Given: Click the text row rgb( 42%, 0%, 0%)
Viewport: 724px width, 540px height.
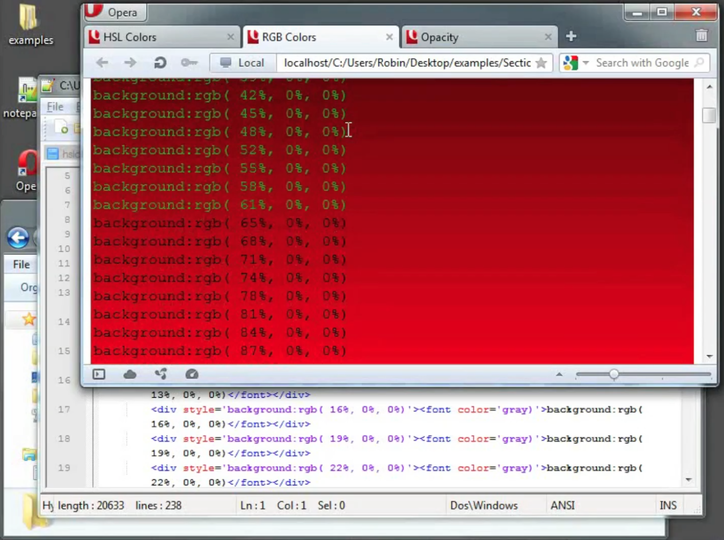Looking at the screenshot, I should tap(220, 96).
